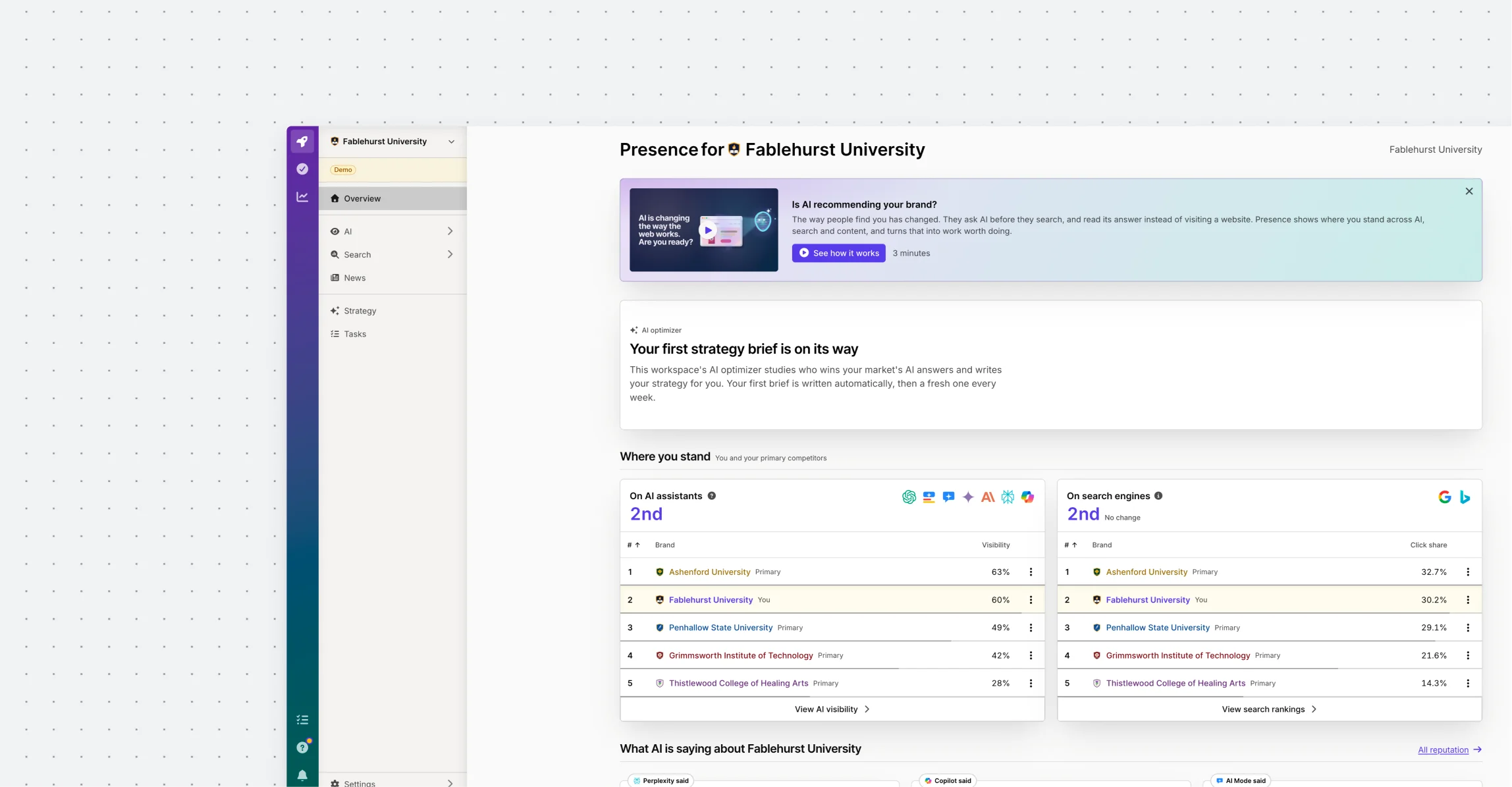This screenshot has width=1512, height=787.
Task: Click the Bing logo icon
Action: point(1465,497)
